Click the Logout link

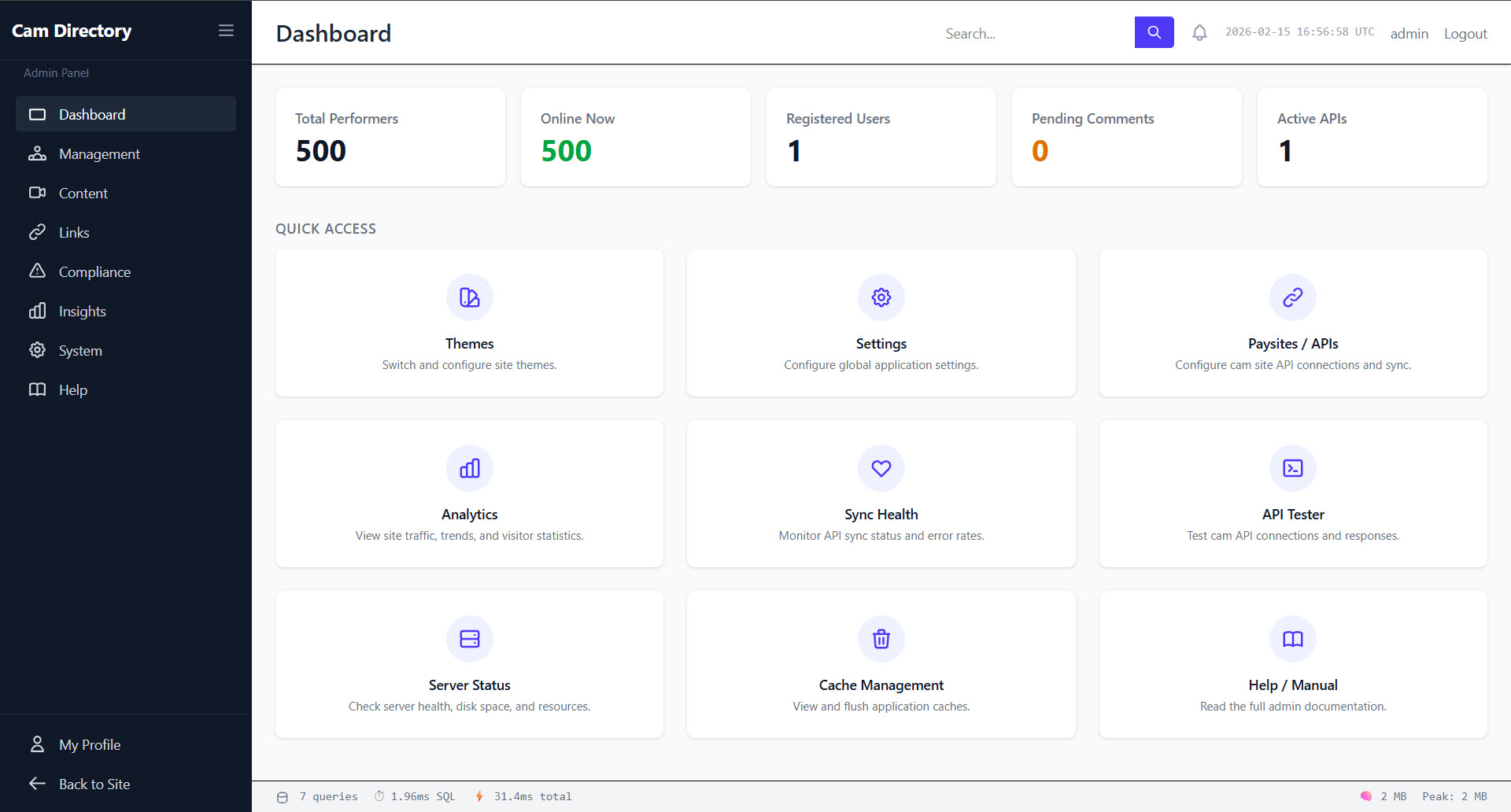(1465, 34)
